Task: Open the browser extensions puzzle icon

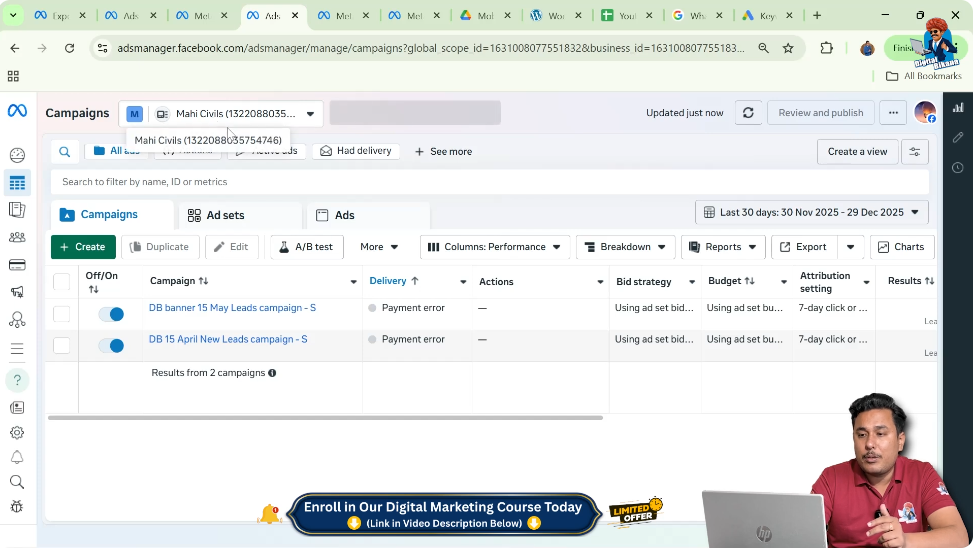Action: click(x=827, y=48)
